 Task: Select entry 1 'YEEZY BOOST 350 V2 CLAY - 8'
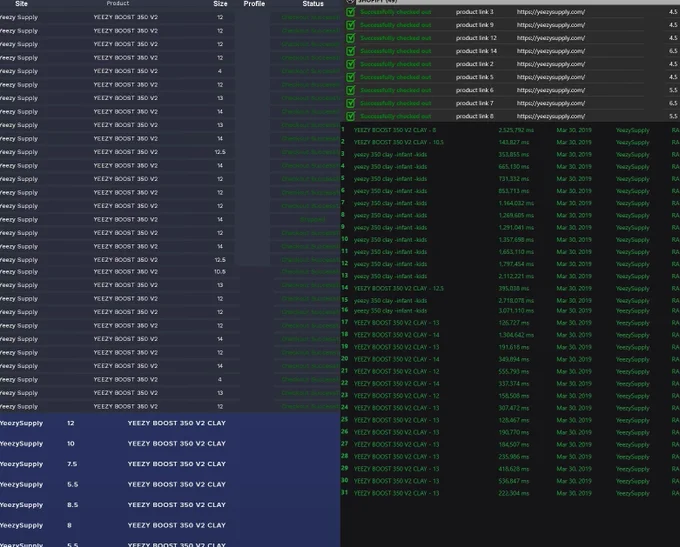[x=395, y=130]
